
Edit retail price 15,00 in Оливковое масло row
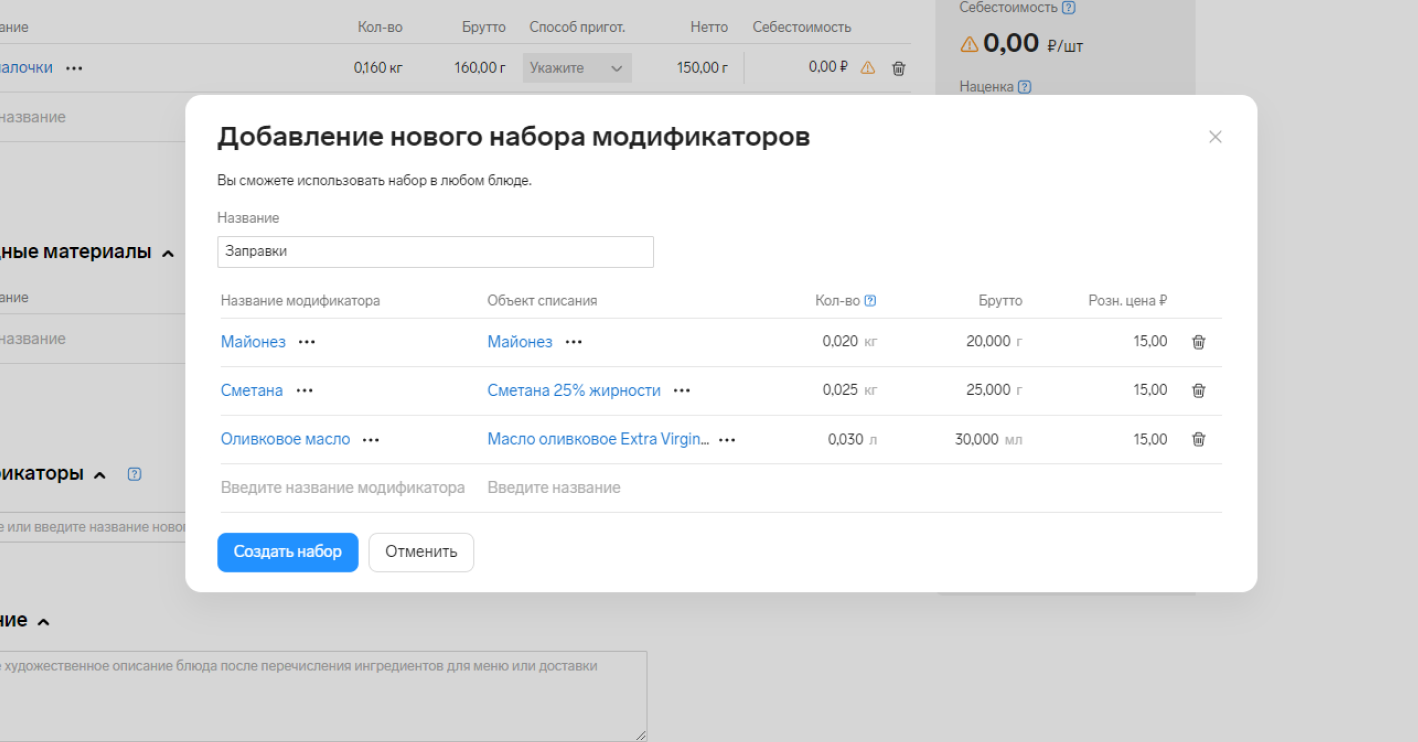click(1150, 439)
